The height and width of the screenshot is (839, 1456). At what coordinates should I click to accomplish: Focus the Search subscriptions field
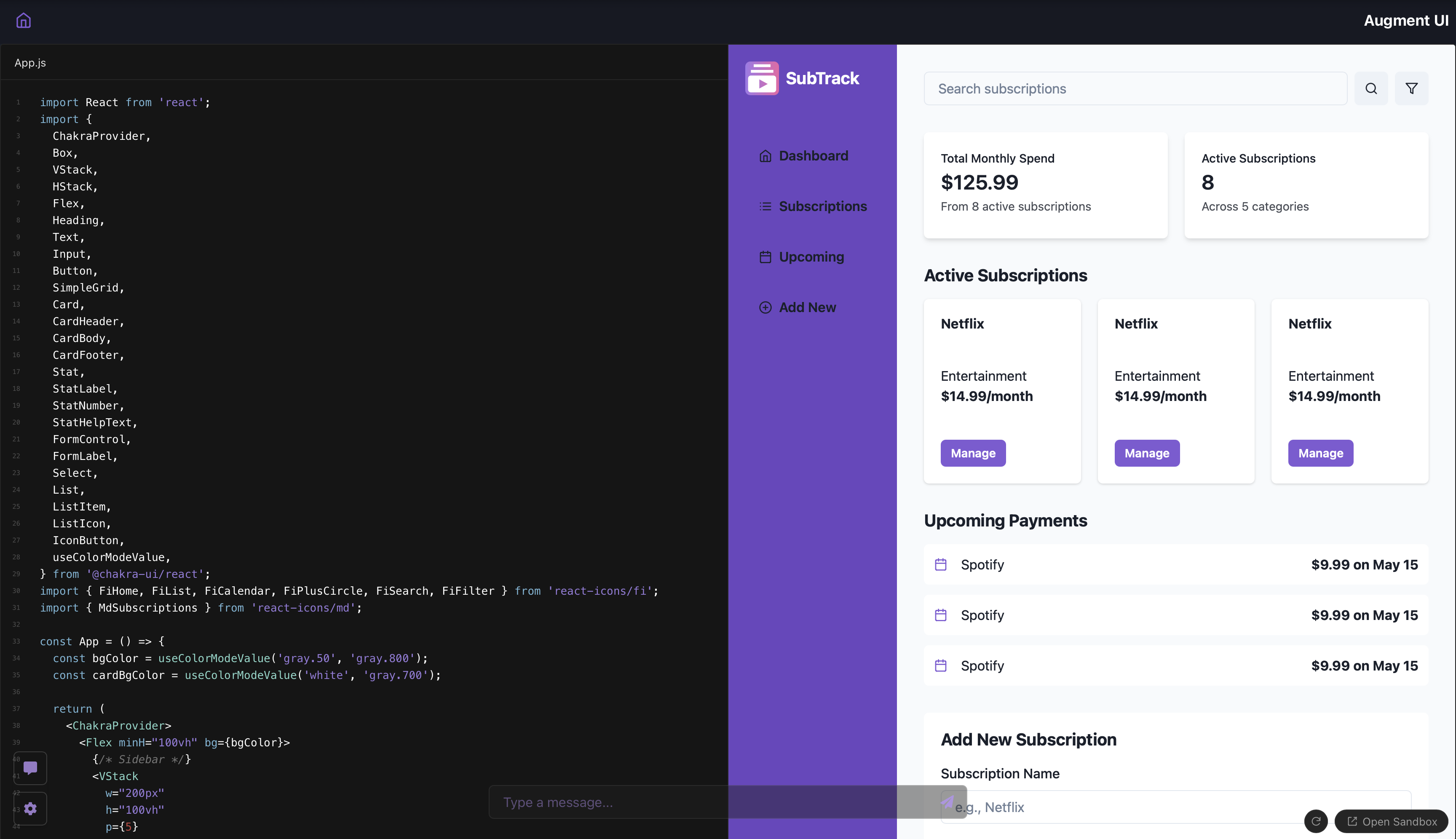click(x=1135, y=89)
